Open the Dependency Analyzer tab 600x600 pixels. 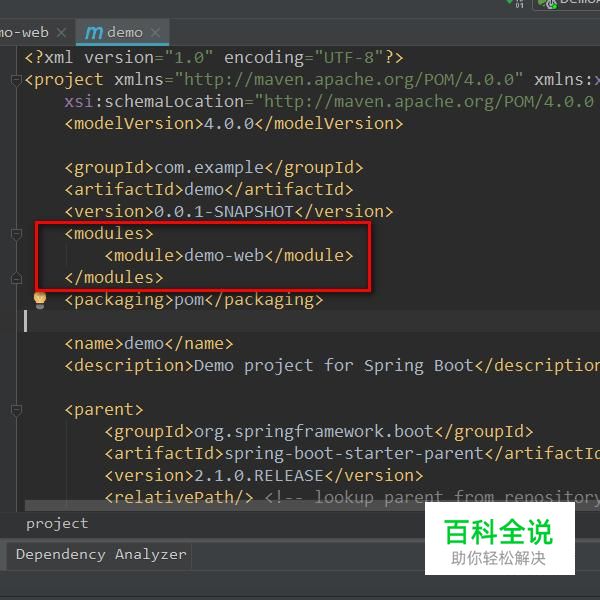[101, 554]
